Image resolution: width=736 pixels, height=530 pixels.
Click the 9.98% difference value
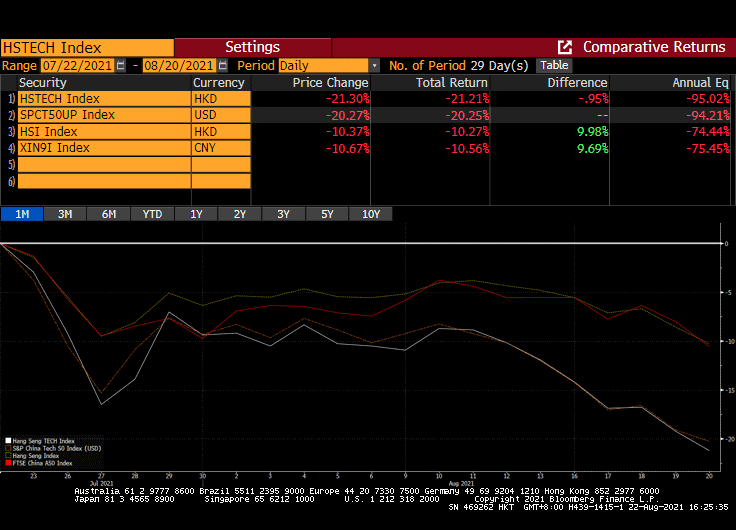[592, 132]
